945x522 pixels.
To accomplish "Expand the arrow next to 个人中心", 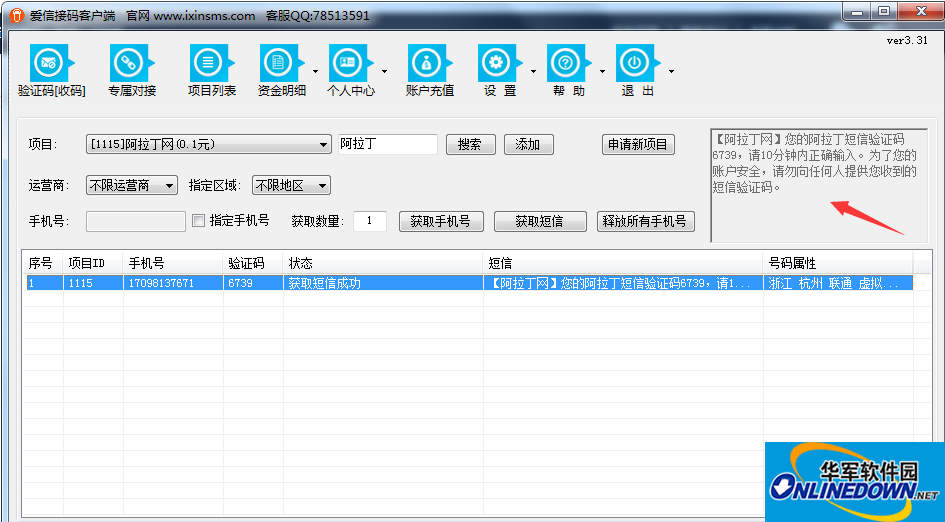I will click(x=385, y=72).
